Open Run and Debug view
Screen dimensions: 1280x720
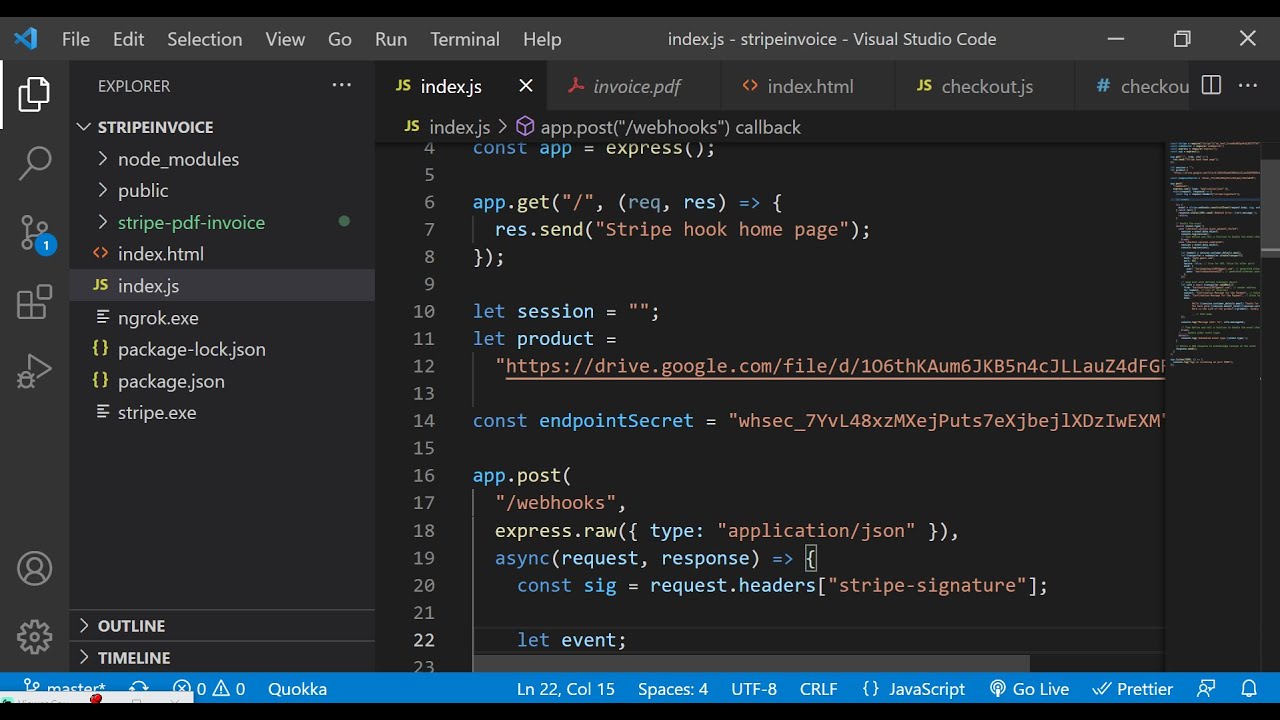click(34, 371)
